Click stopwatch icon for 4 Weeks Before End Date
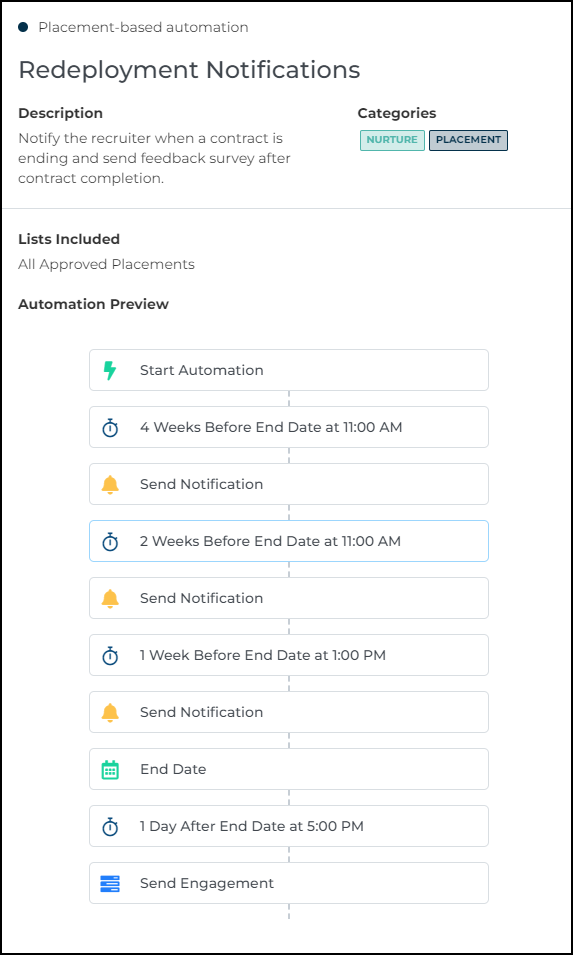This screenshot has height=955, width=573. point(110,428)
